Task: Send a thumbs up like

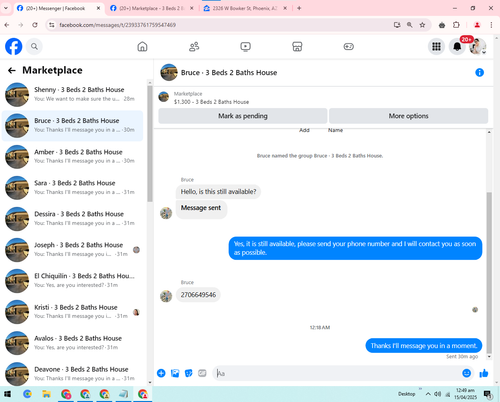Action: pyautogui.click(x=484, y=373)
